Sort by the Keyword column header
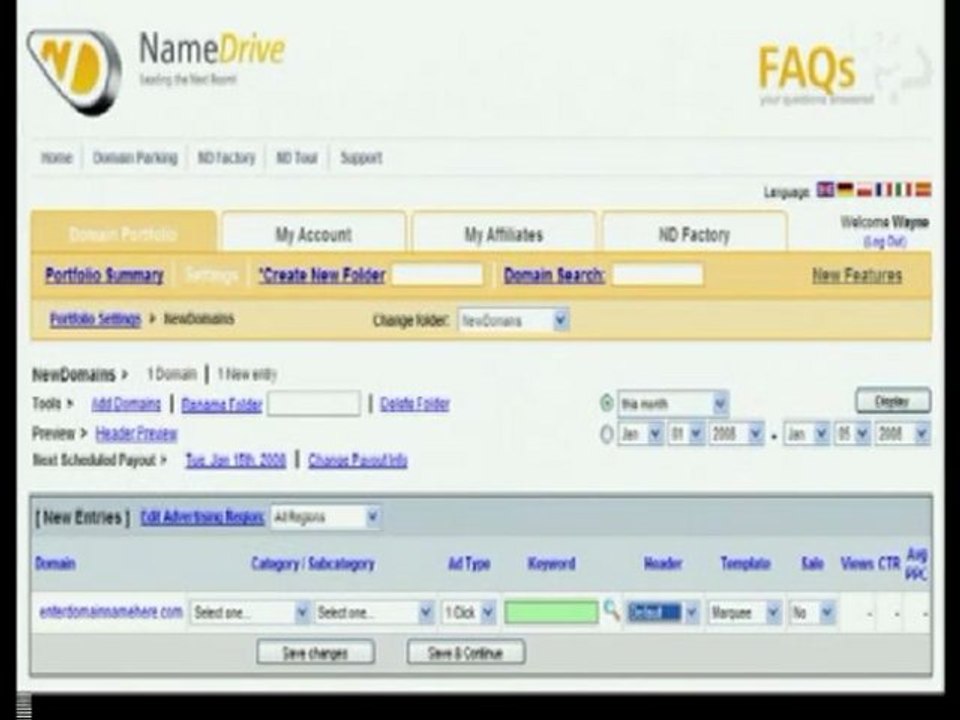The height and width of the screenshot is (720, 960). [x=551, y=563]
